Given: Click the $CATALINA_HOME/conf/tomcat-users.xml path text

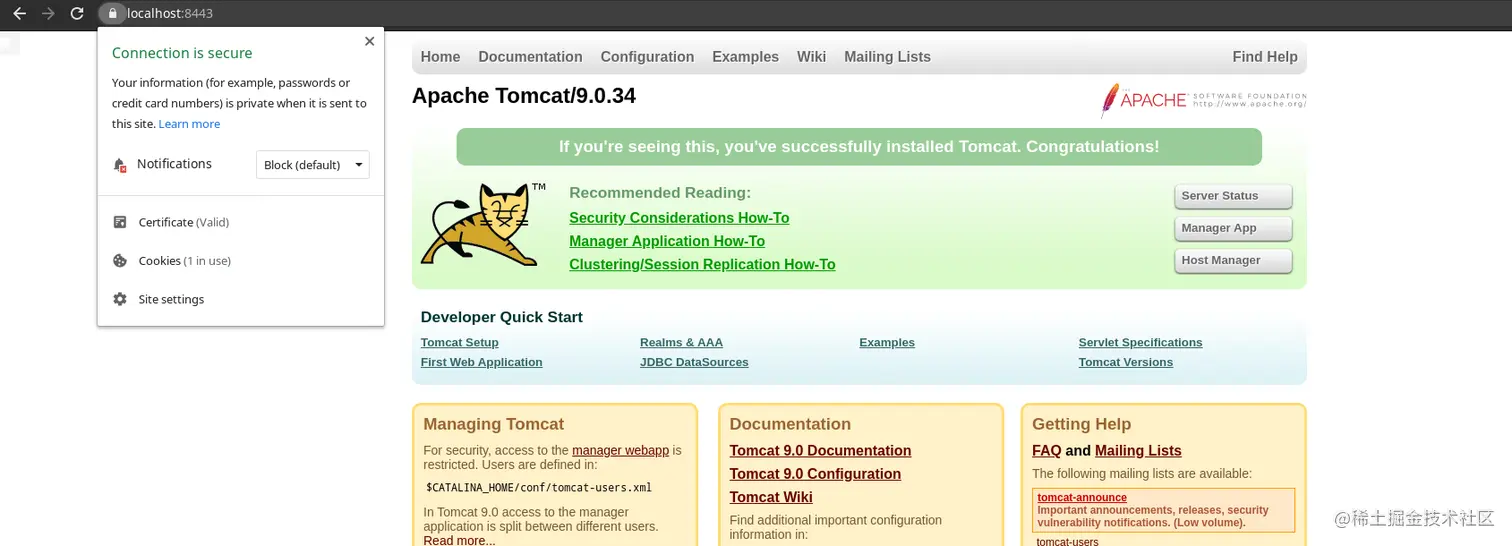Looking at the screenshot, I should (539, 488).
